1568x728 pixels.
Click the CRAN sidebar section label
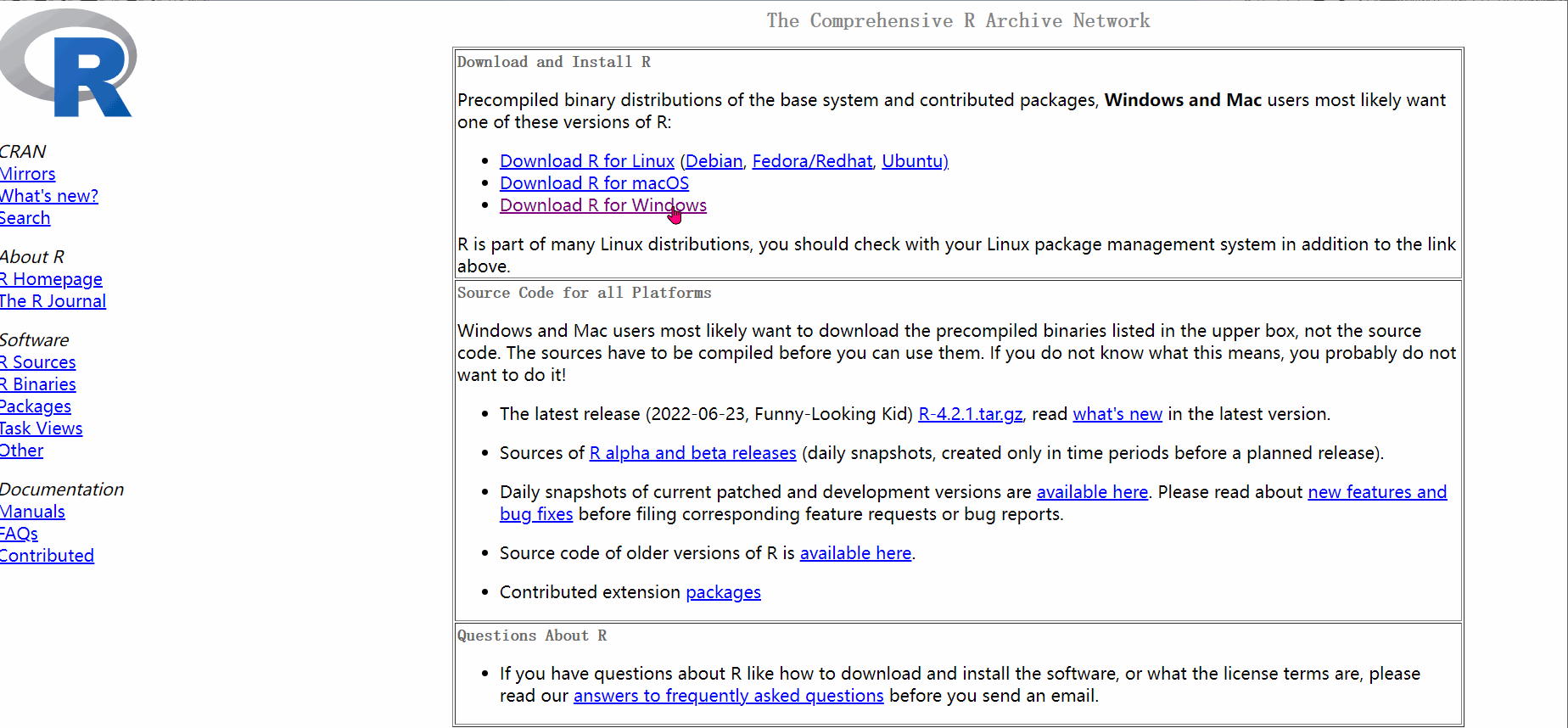pos(23,152)
